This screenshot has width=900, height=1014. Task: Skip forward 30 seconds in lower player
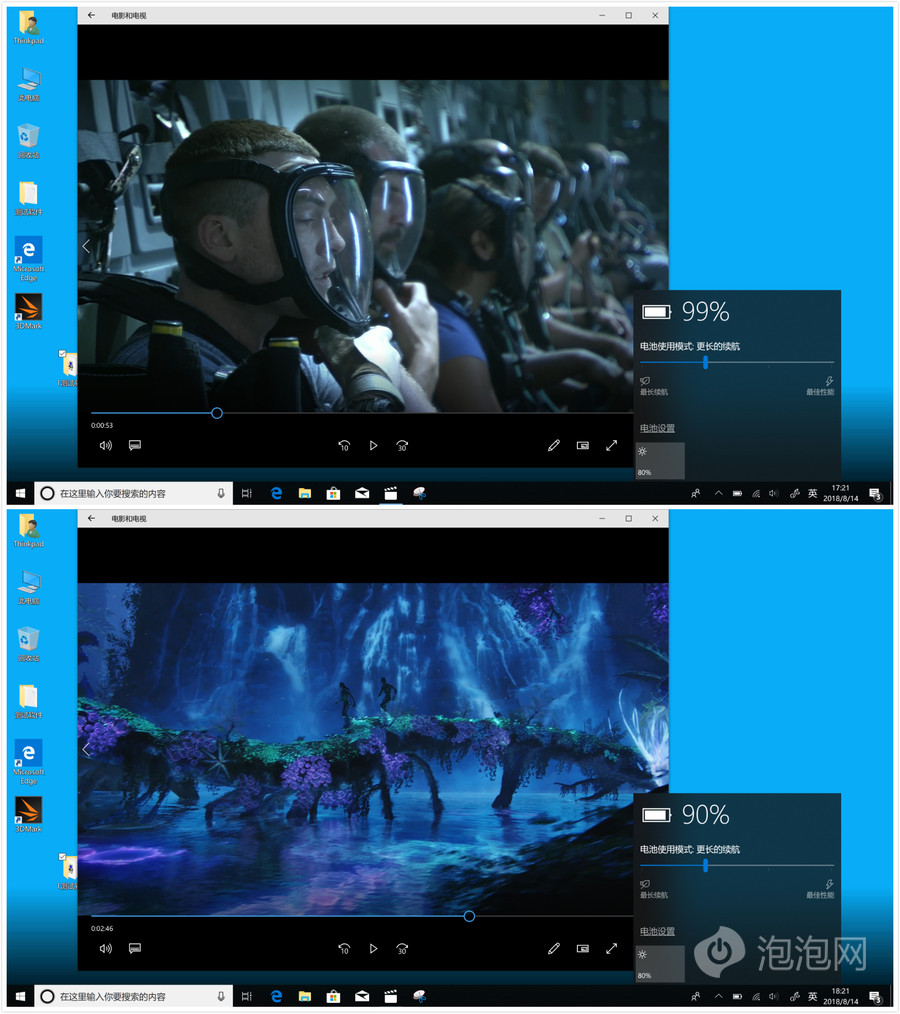coord(402,948)
